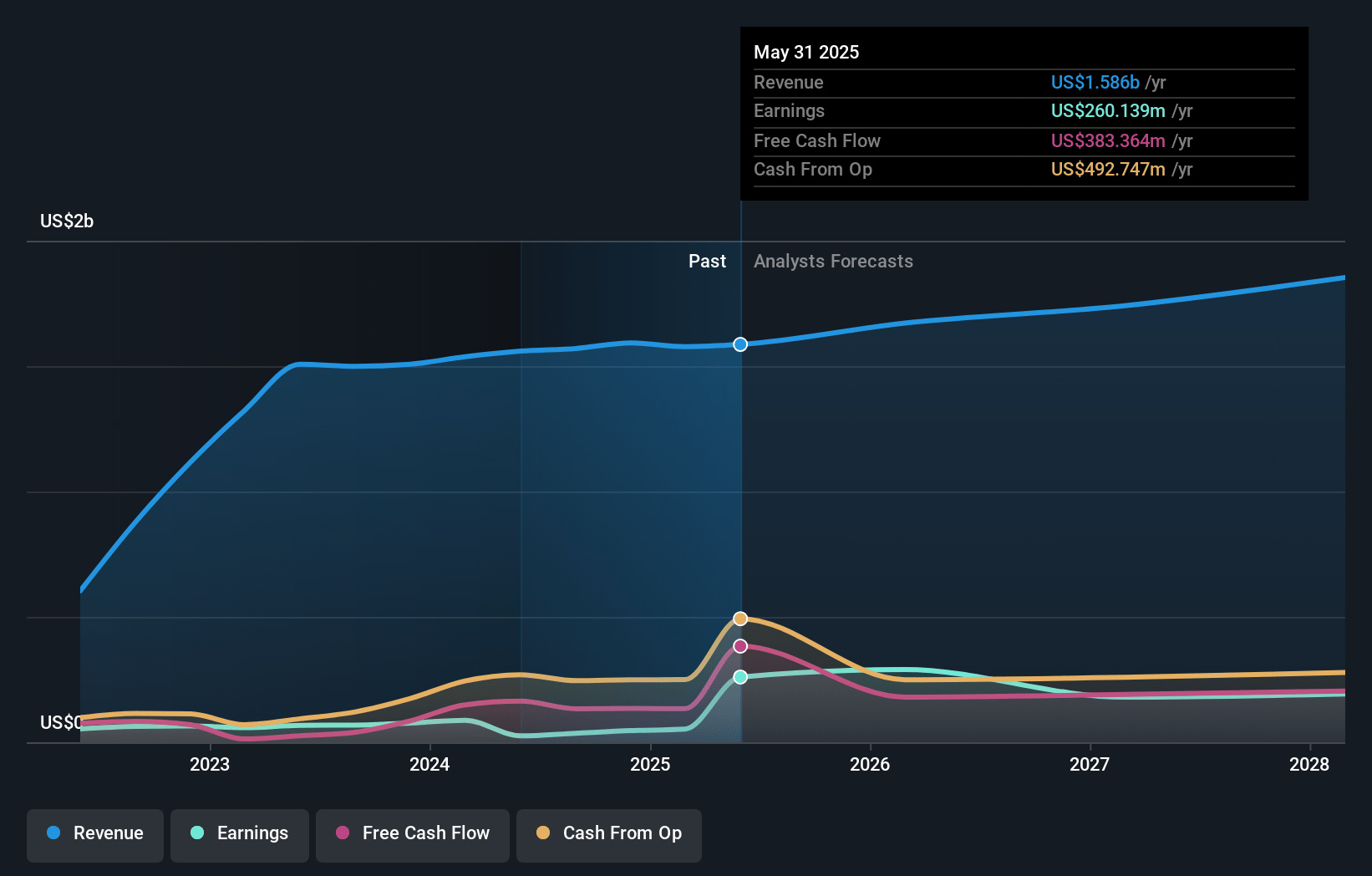Click the 2025 x-axis label
The width and height of the screenshot is (1372, 876).
(650, 764)
